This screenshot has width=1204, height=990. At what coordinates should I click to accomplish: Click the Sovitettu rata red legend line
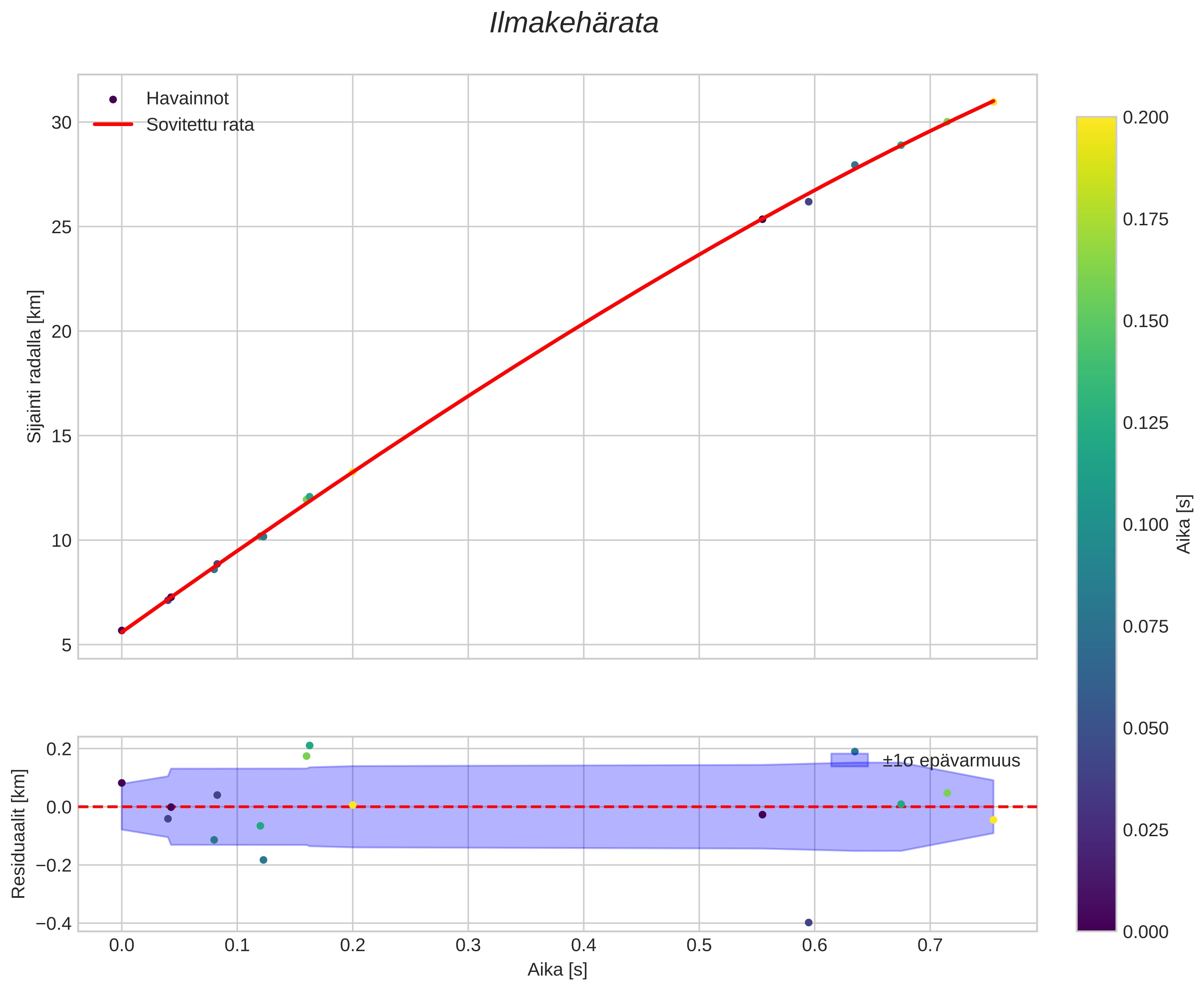pyautogui.click(x=113, y=124)
